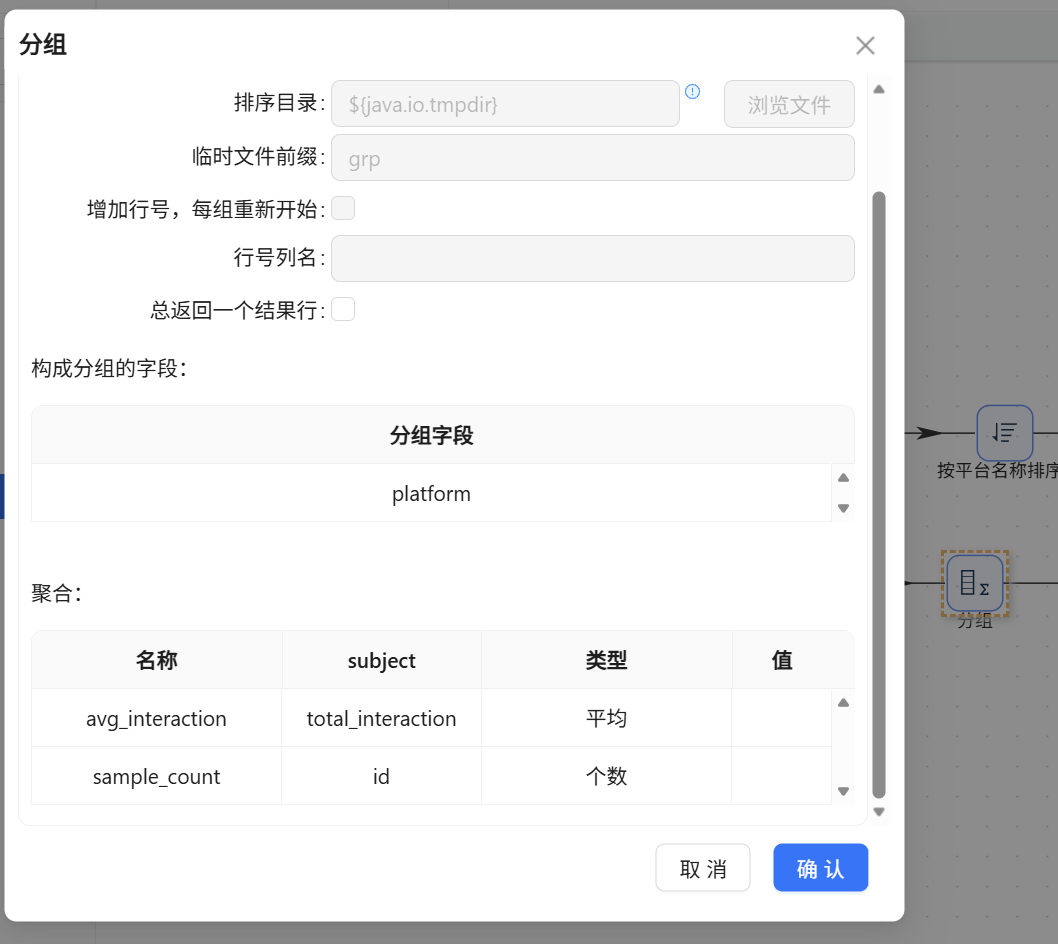The height and width of the screenshot is (944, 1058).
Task: Toggle 总返回一个结果行 checkbox
Action: [x=343, y=310]
